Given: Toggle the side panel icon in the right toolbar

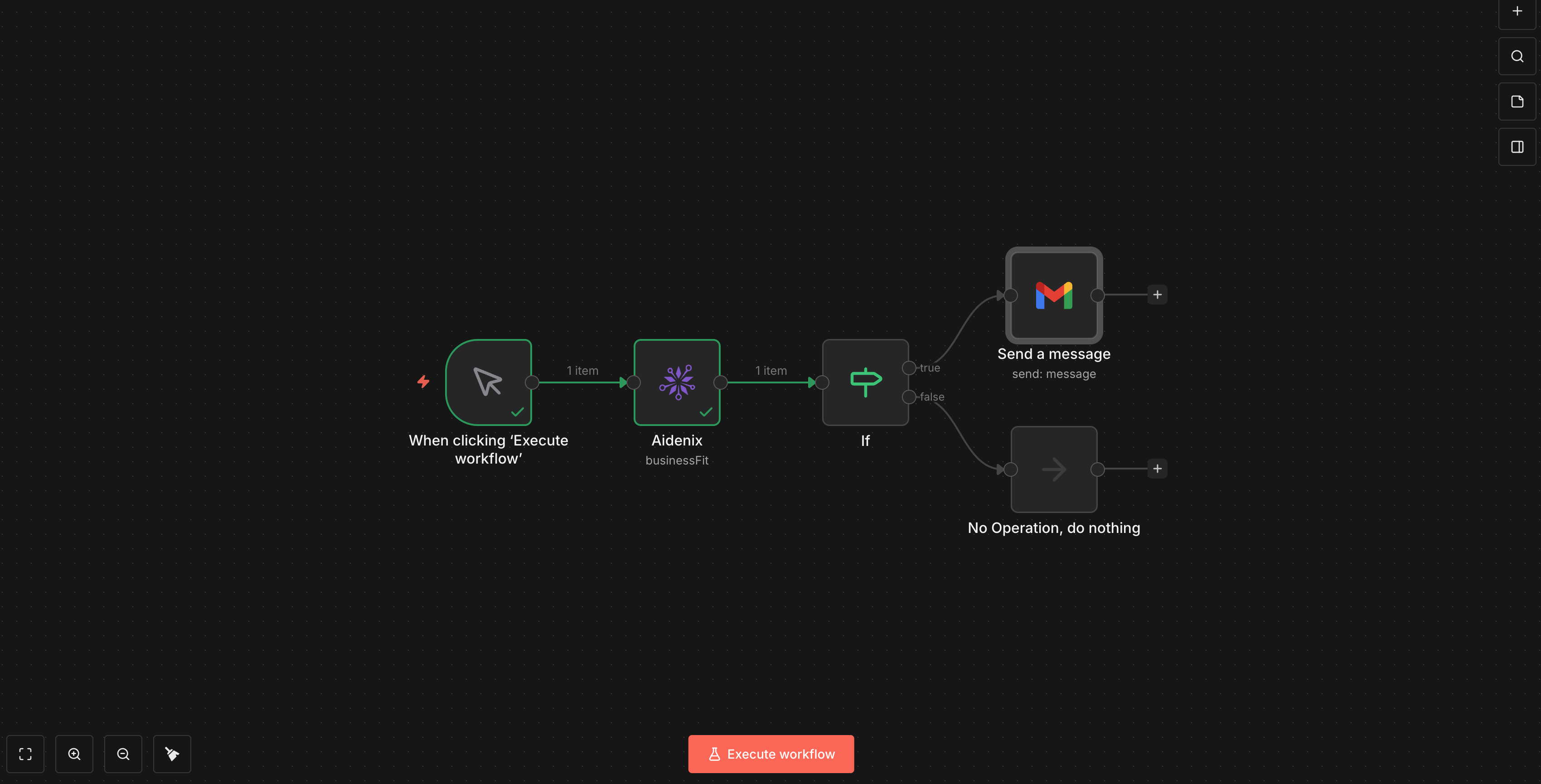Looking at the screenshot, I should click(x=1517, y=146).
